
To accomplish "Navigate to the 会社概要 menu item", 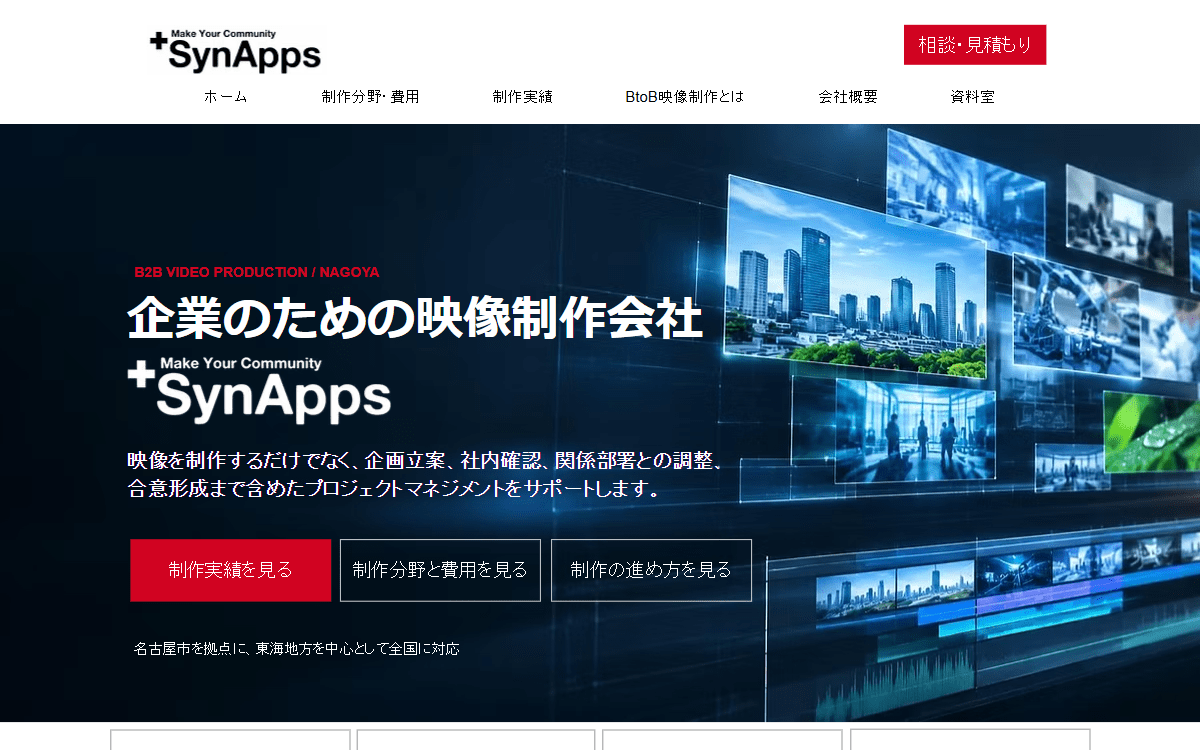I will click(848, 97).
